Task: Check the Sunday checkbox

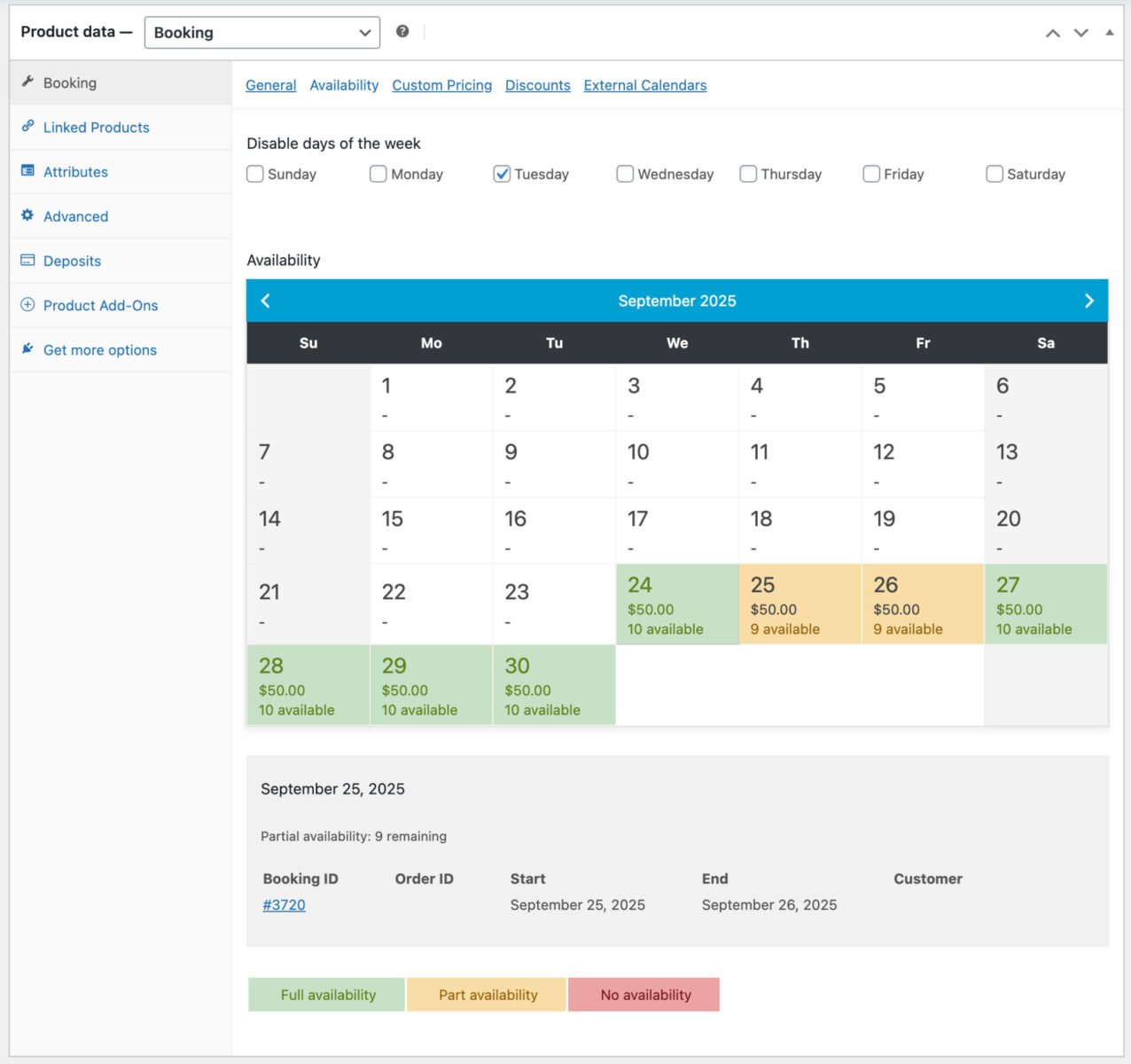Action: pyautogui.click(x=255, y=174)
